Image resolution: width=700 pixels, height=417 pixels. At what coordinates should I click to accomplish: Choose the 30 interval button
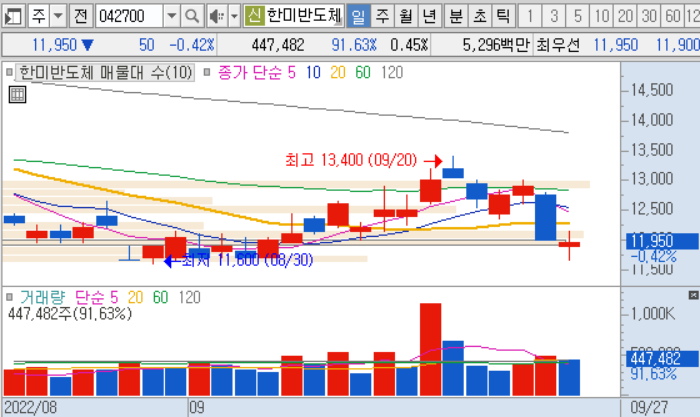pyautogui.click(x=649, y=17)
